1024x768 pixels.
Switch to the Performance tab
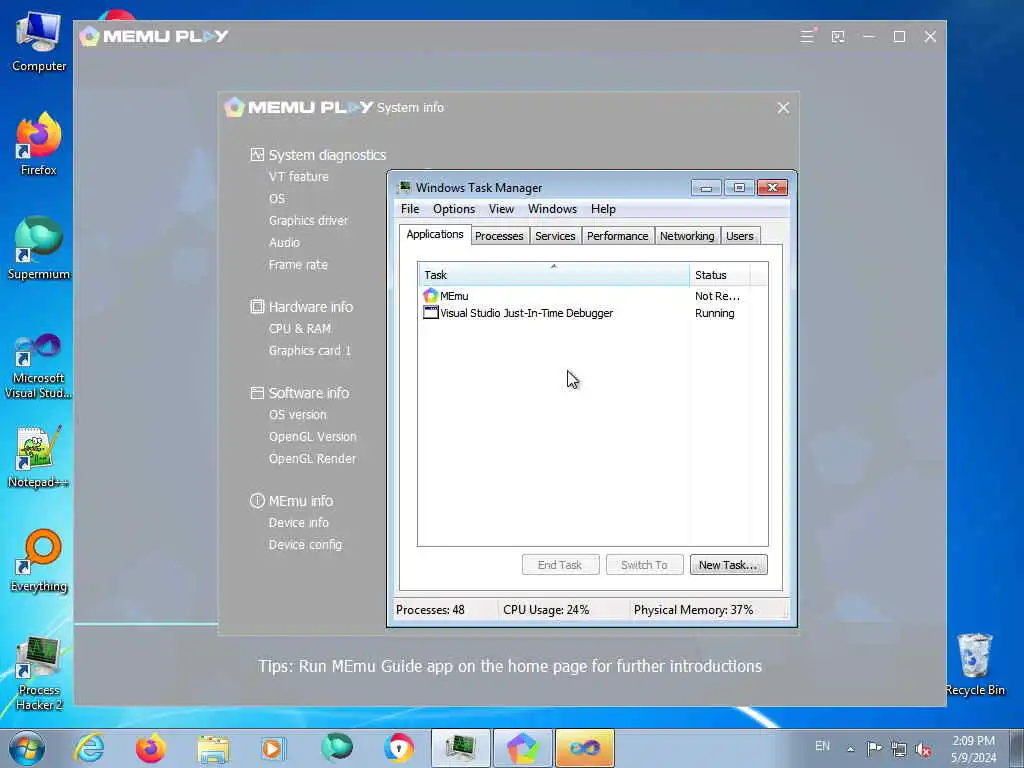(x=617, y=236)
